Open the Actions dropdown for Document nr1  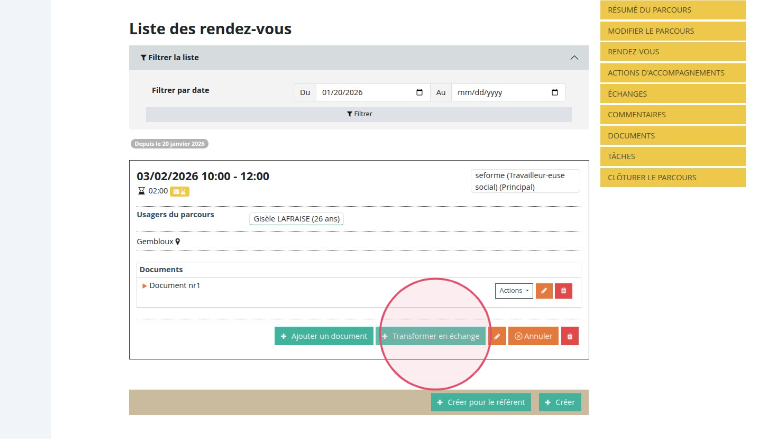pyautogui.click(x=514, y=291)
